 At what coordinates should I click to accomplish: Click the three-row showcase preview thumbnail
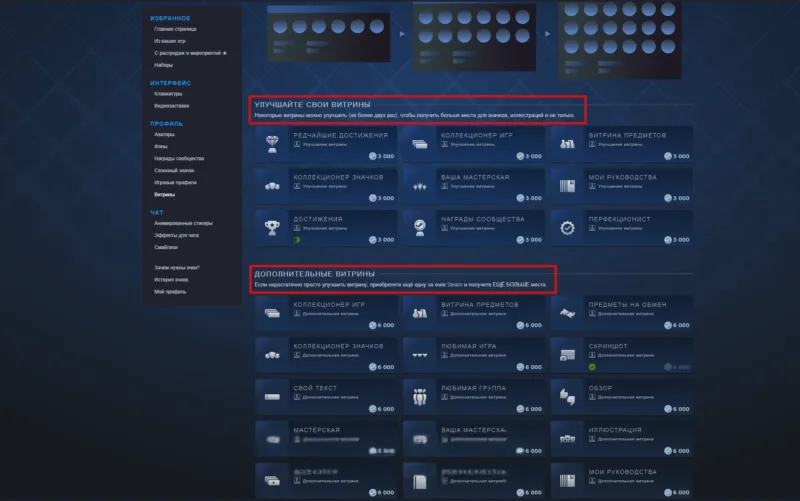coord(619,39)
